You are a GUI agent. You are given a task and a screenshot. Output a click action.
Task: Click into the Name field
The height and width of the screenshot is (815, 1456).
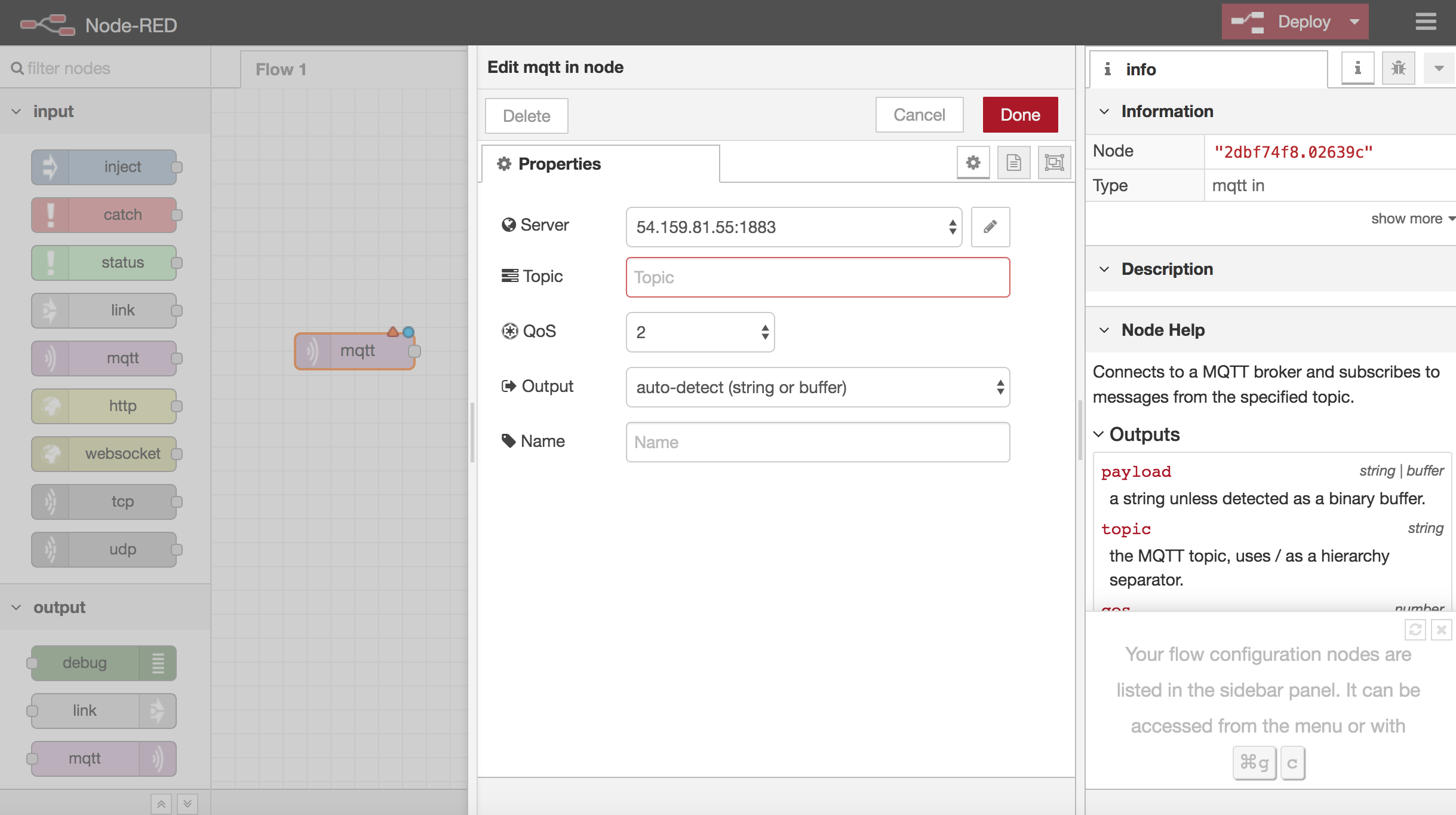(818, 442)
